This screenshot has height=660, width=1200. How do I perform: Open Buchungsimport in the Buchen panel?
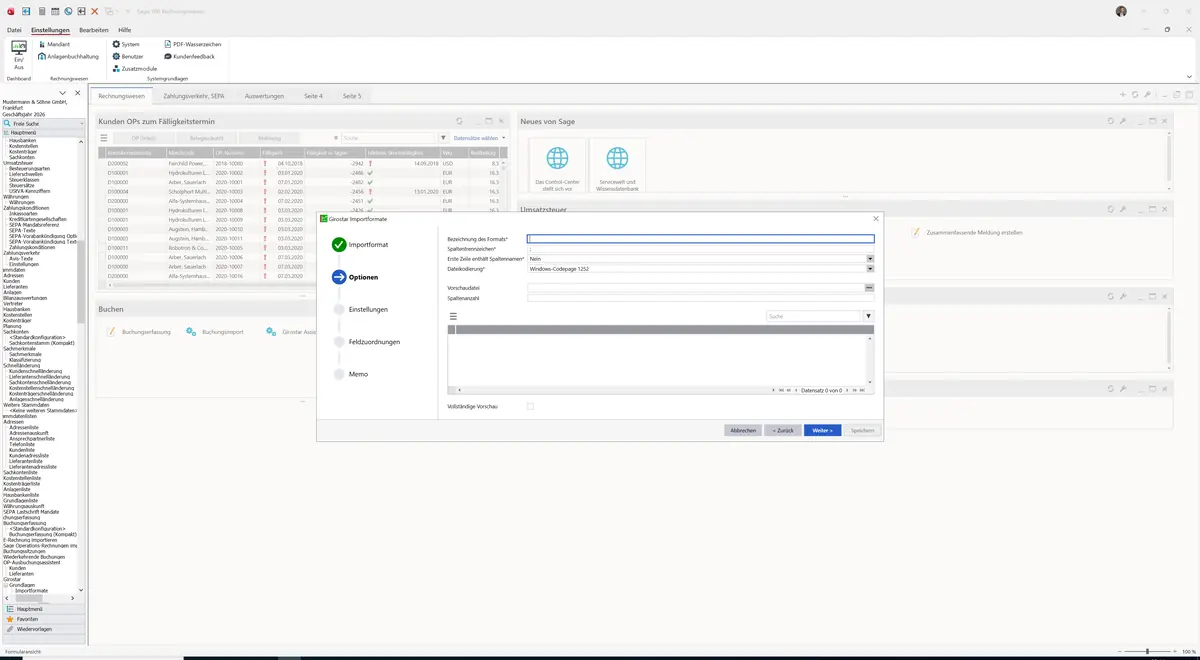click(215, 331)
